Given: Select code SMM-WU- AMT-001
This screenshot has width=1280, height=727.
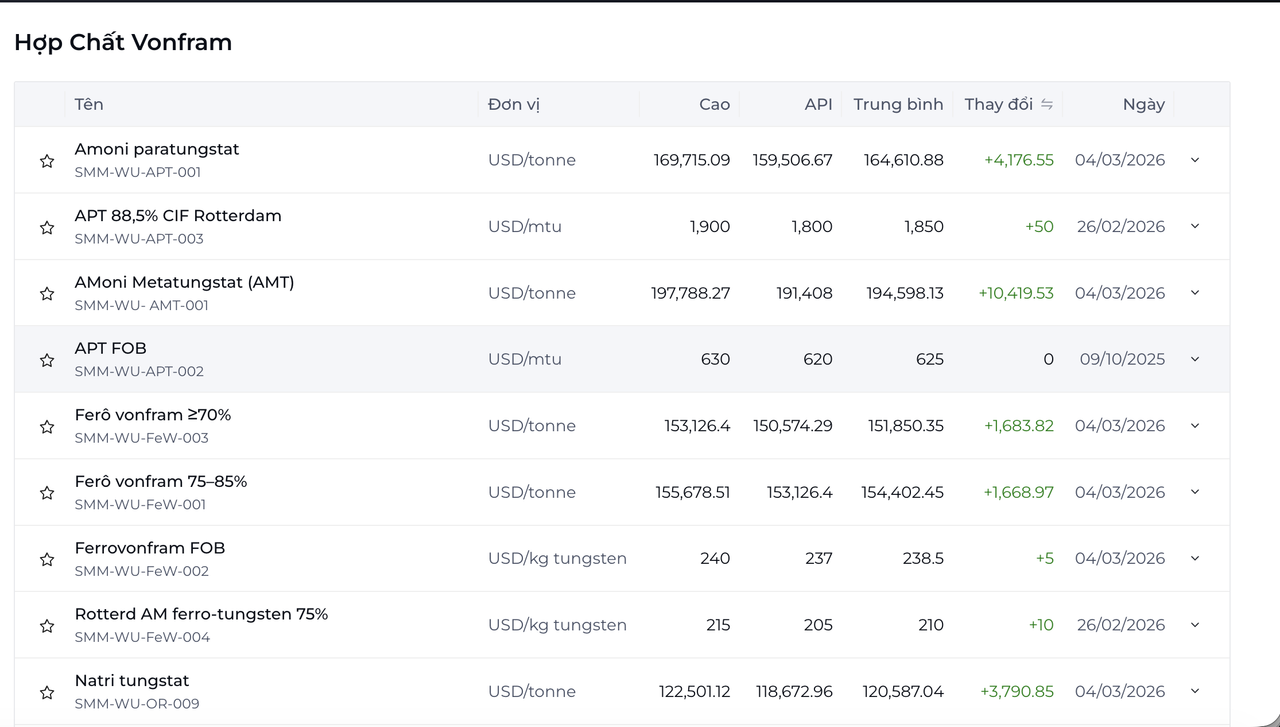Looking at the screenshot, I should [141, 305].
